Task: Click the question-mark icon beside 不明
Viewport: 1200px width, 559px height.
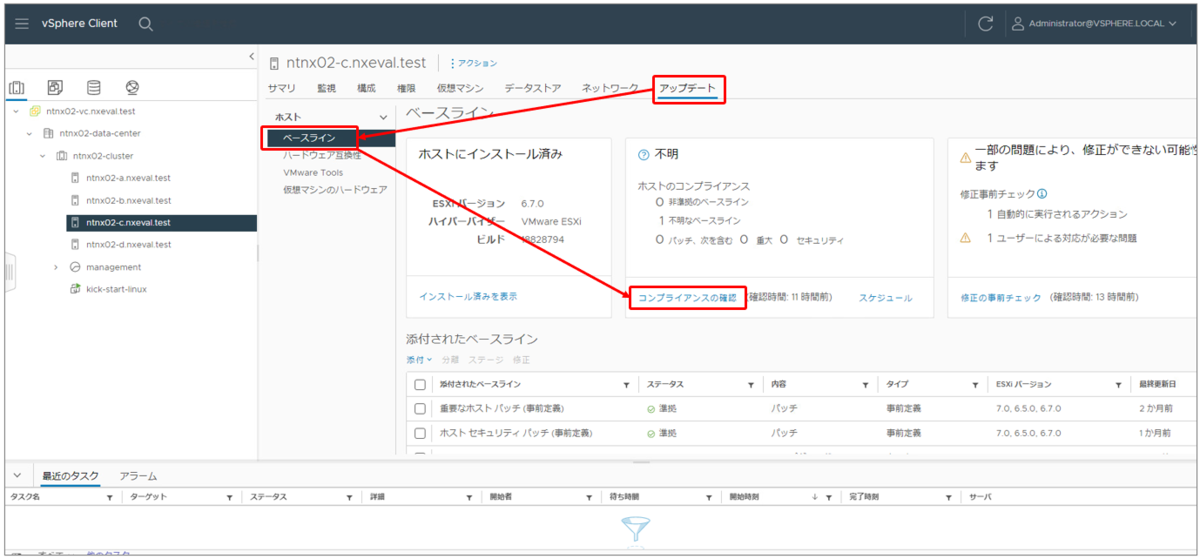Action: (644, 156)
